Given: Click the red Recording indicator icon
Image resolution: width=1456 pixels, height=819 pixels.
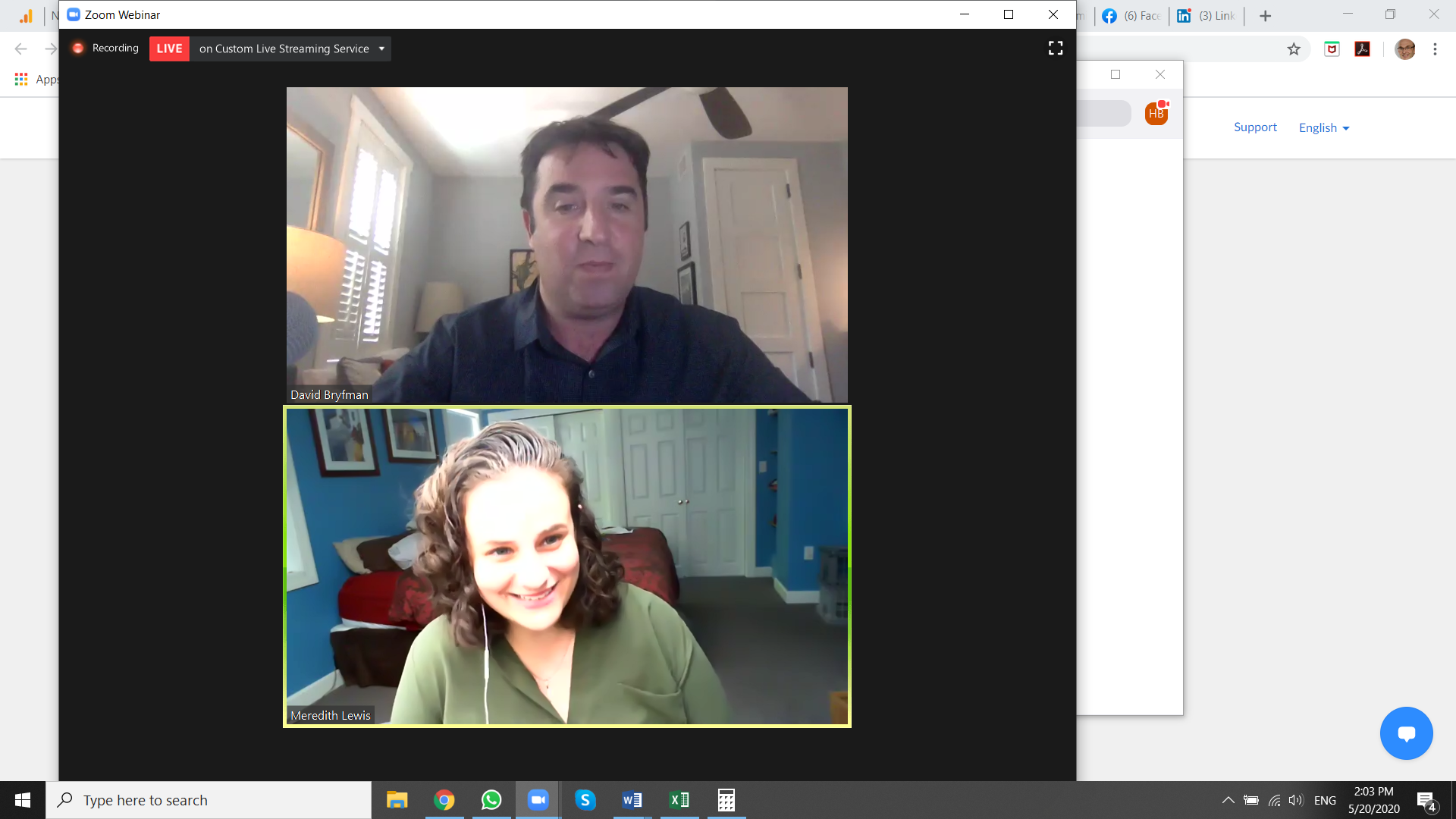Looking at the screenshot, I should click(78, 49).
